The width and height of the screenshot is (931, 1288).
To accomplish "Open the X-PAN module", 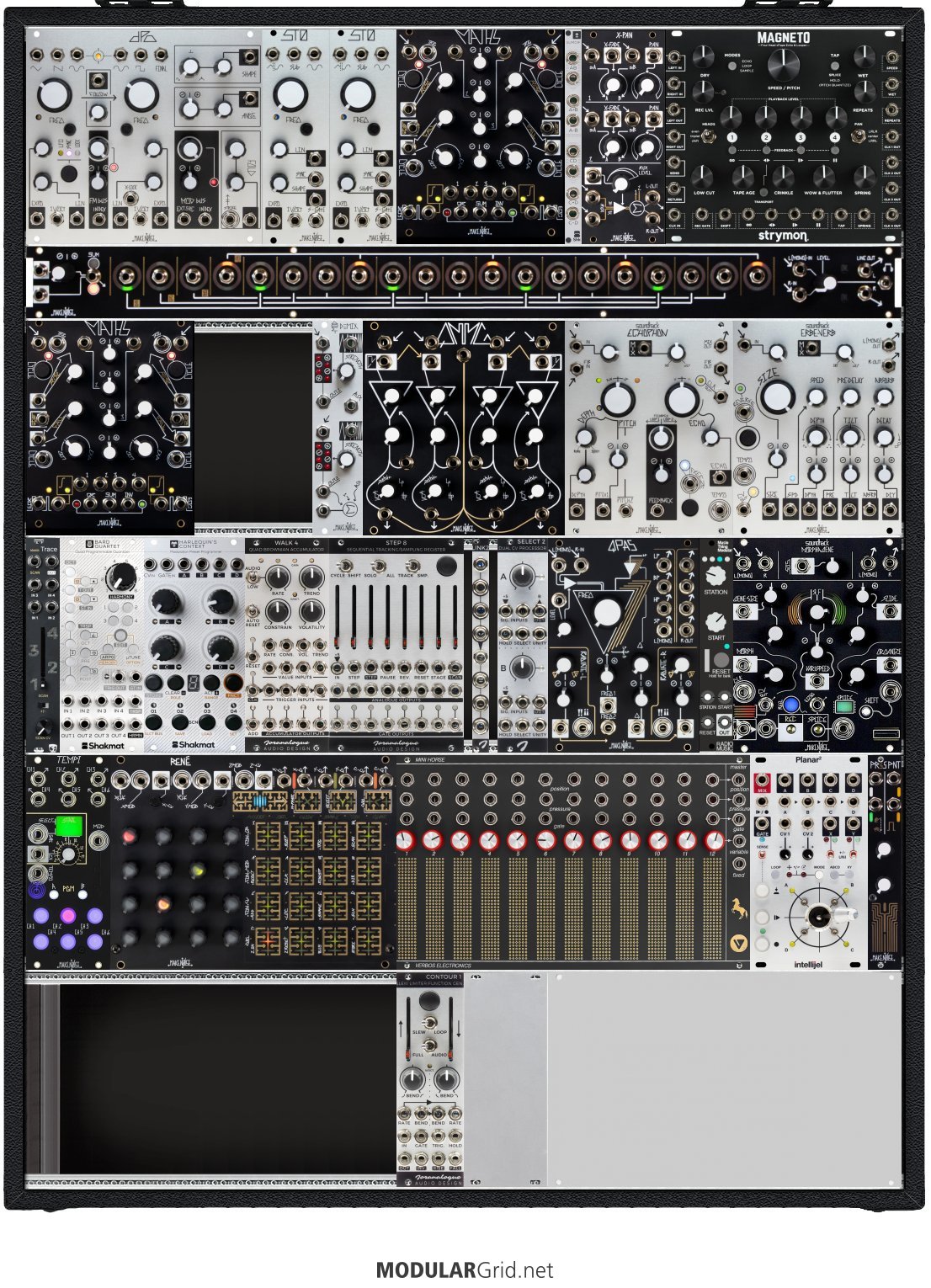I will pos(623,137).
